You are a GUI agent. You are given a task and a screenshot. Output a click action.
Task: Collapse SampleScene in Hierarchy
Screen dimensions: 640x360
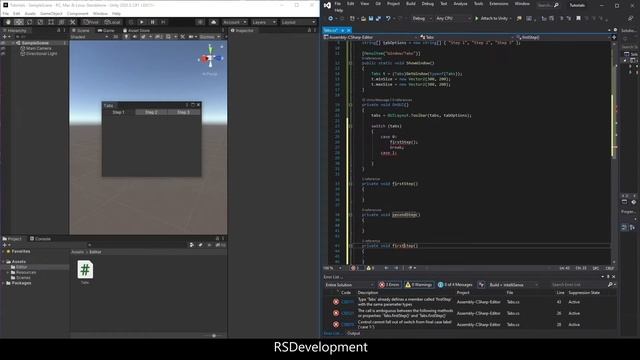click(13, 43)
